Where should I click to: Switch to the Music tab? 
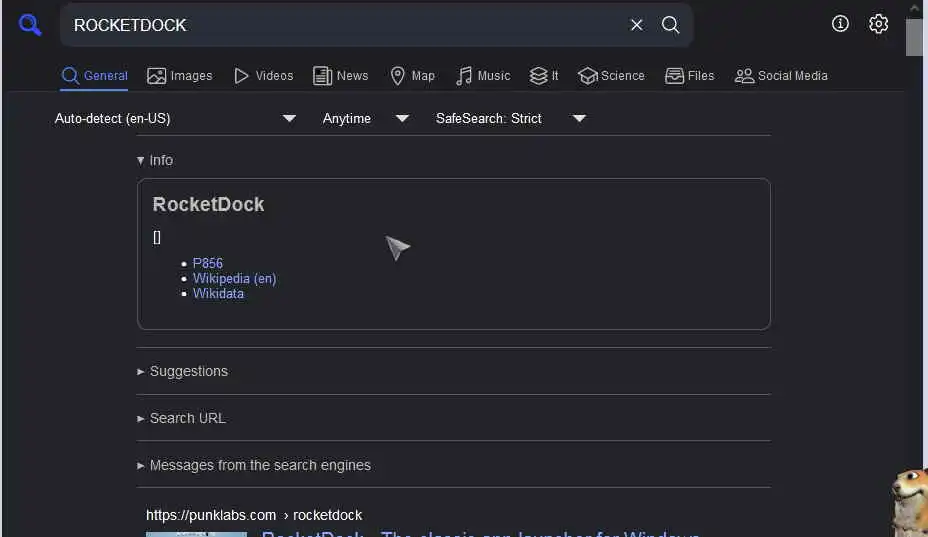pos(483,76)
